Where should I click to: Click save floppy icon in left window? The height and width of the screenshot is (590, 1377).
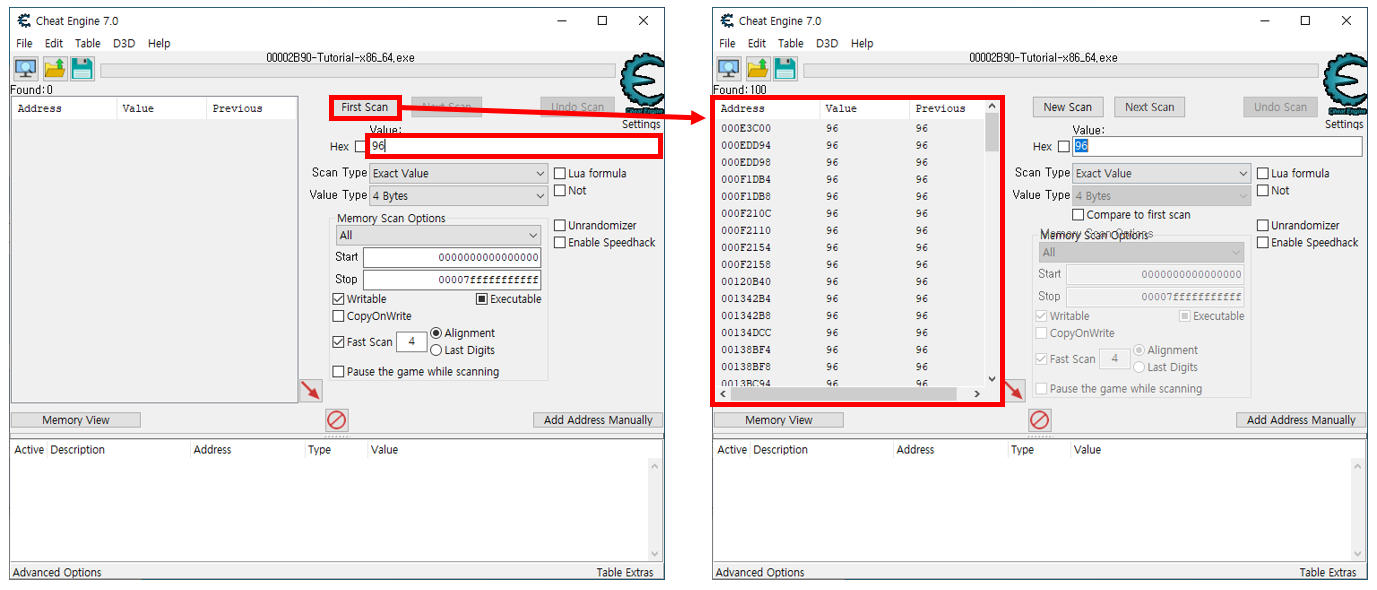pos(82,69)
